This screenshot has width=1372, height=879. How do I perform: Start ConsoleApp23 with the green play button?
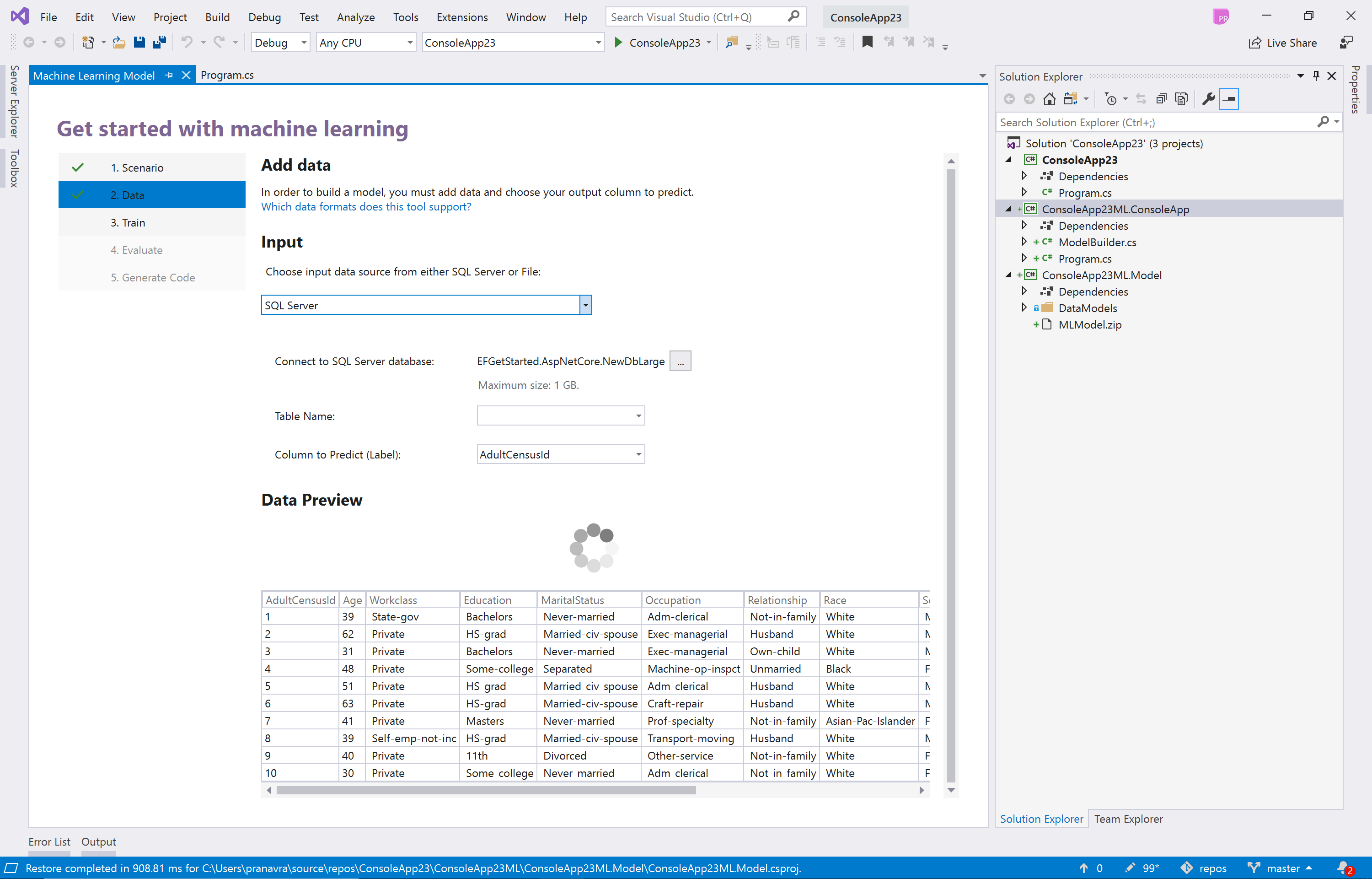(x=618, y=42)
